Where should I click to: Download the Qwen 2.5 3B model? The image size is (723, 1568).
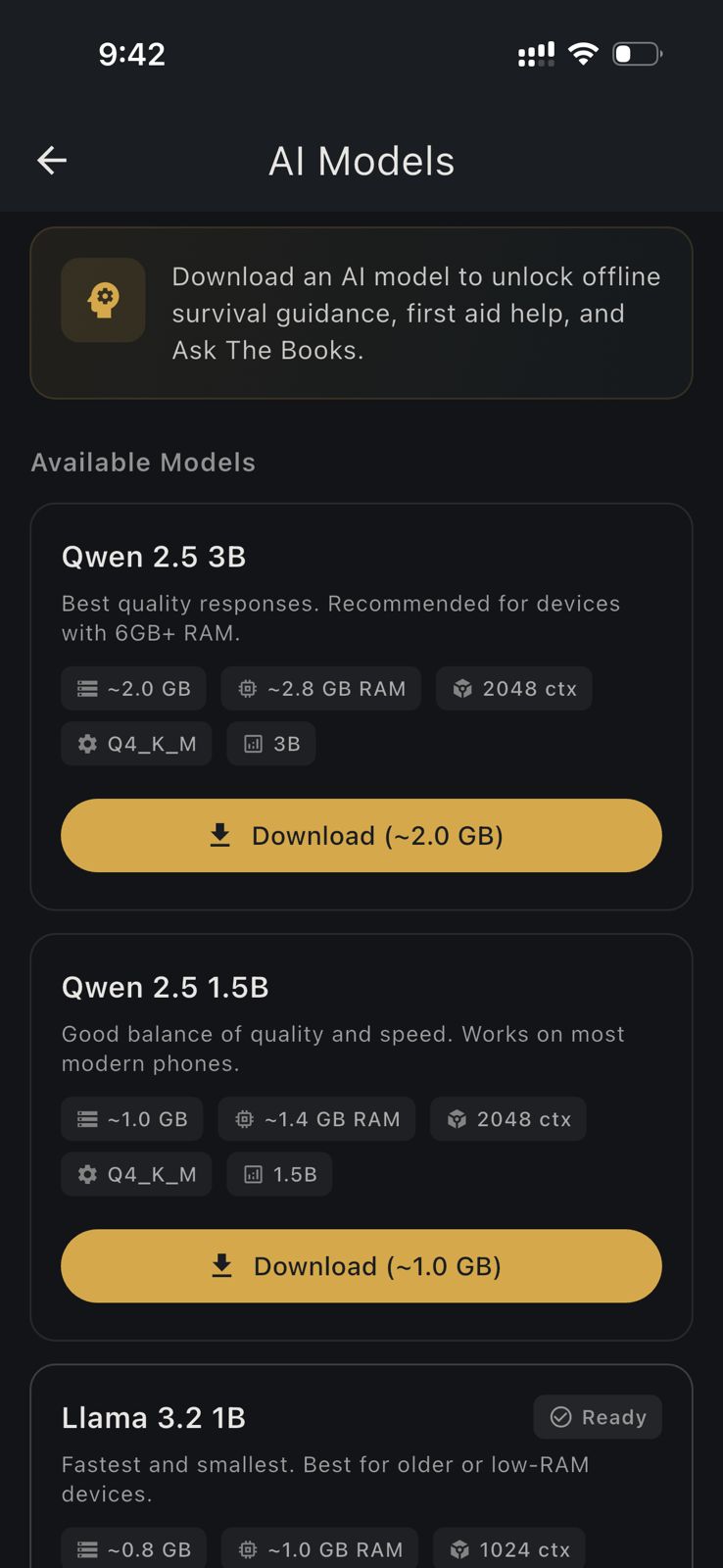[x=361, y=835]
